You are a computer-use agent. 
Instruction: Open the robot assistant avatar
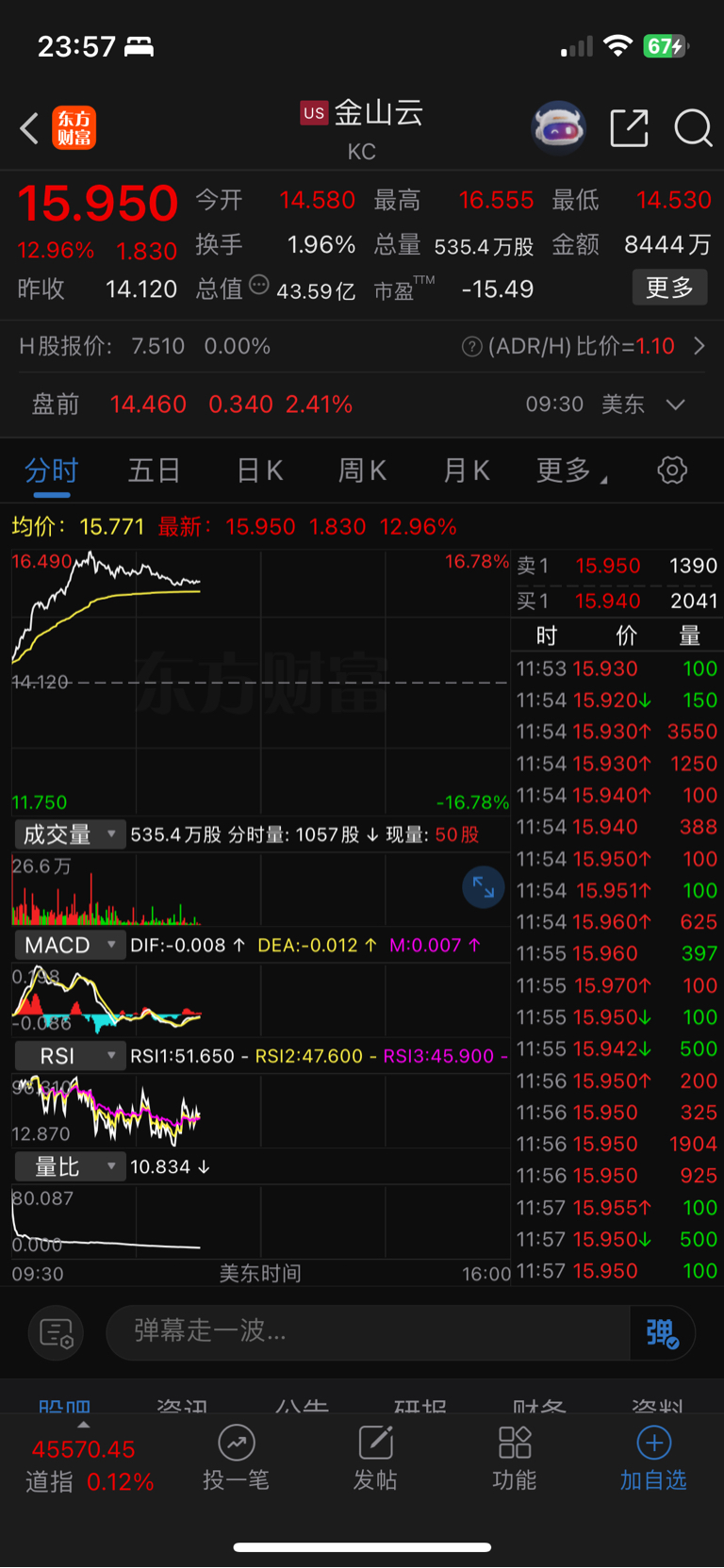[559, 127]
